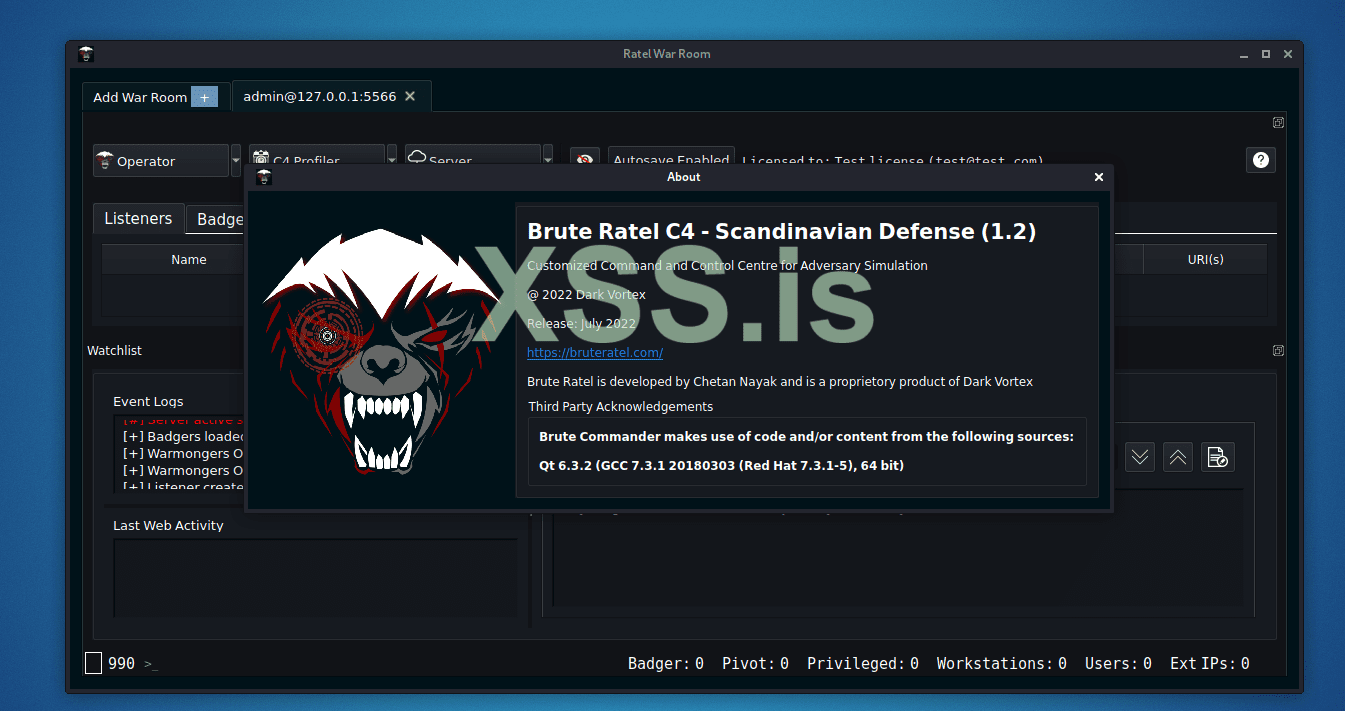Click the double chevron down icon
Image resolution: width=1345 pixels, height=711 pixels.
coord(1140,457)
